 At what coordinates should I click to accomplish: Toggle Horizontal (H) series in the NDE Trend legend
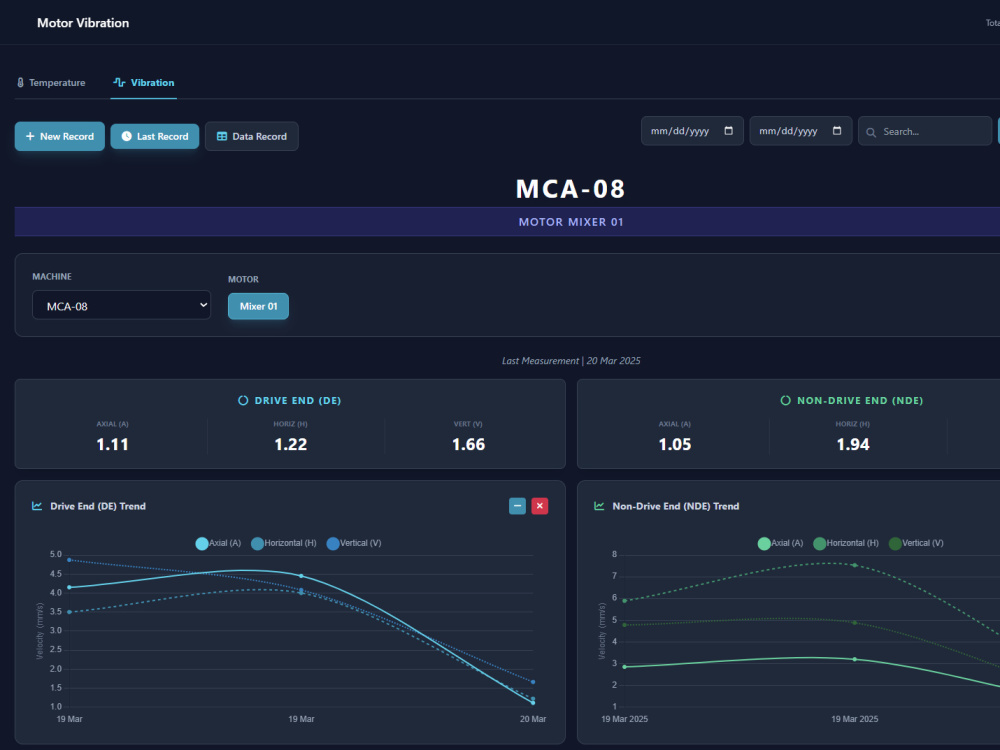(846, 543)
